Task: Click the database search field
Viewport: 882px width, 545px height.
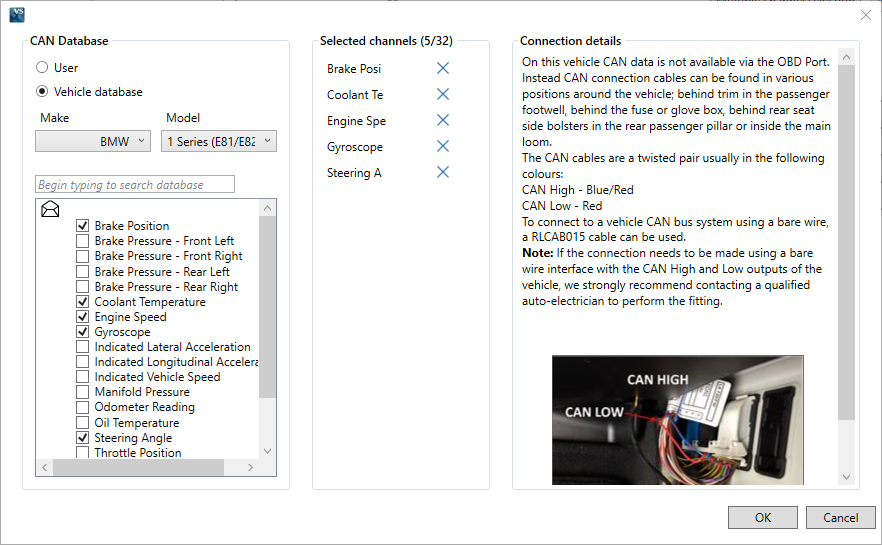Action: pyautogui.click(x=135, y=184)
